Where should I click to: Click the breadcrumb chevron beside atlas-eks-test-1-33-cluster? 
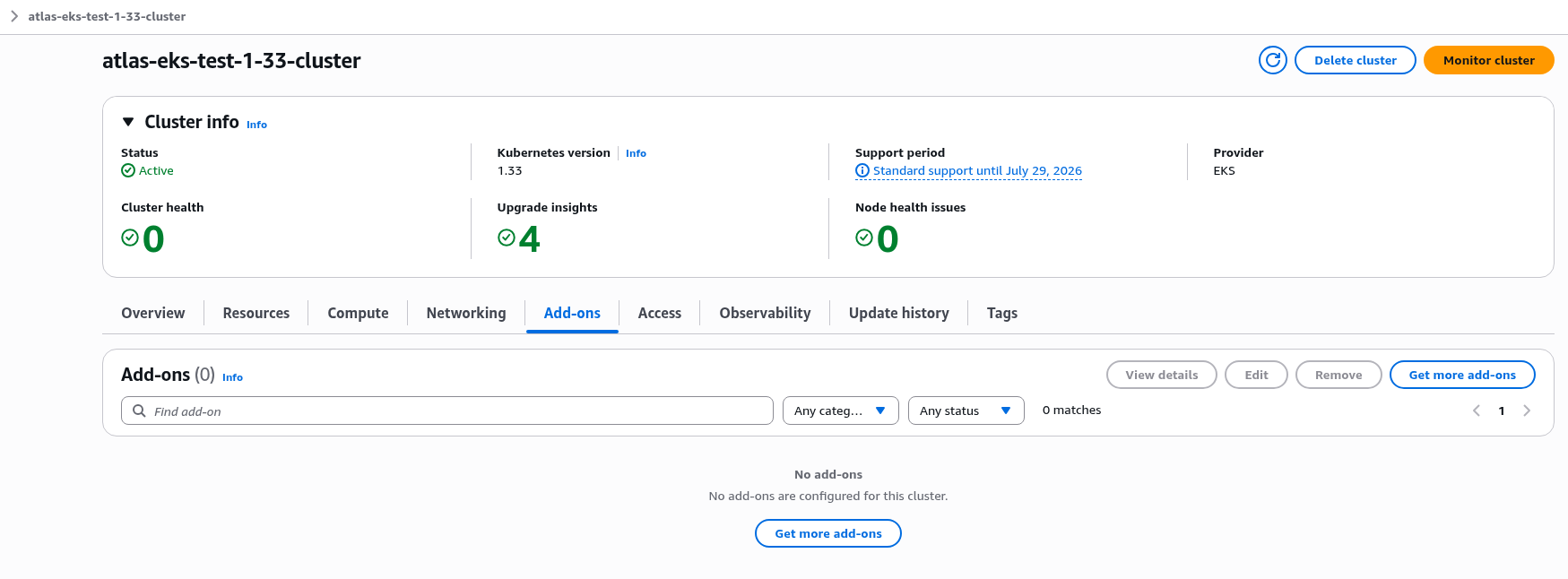pos(14,16)
